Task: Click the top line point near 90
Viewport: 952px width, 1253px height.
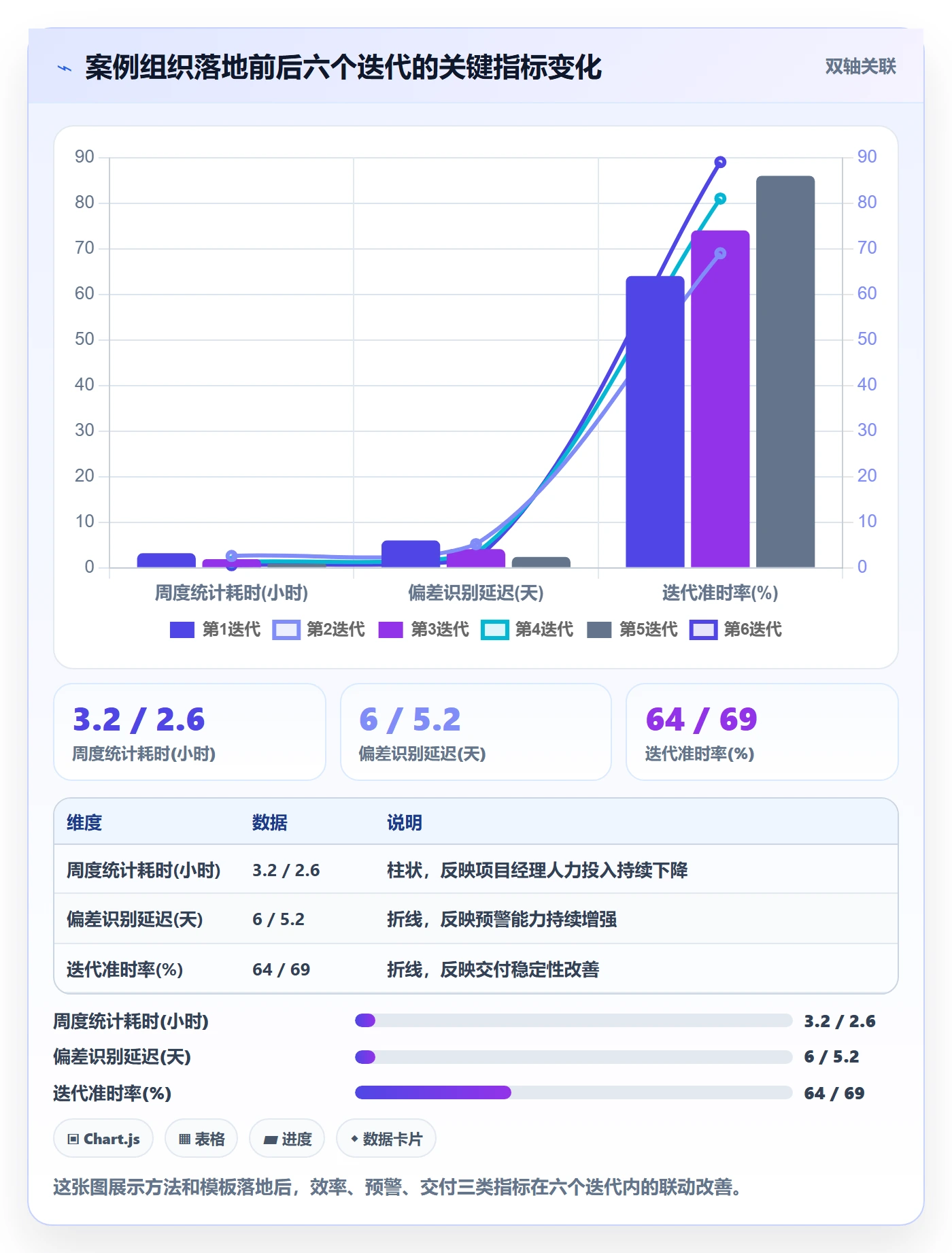Action: point(720,162)
